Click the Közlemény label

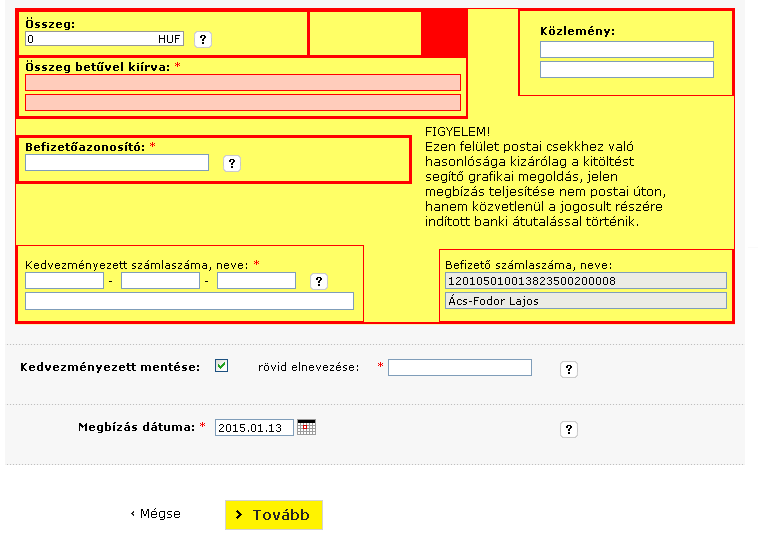[x=577, y=31]
